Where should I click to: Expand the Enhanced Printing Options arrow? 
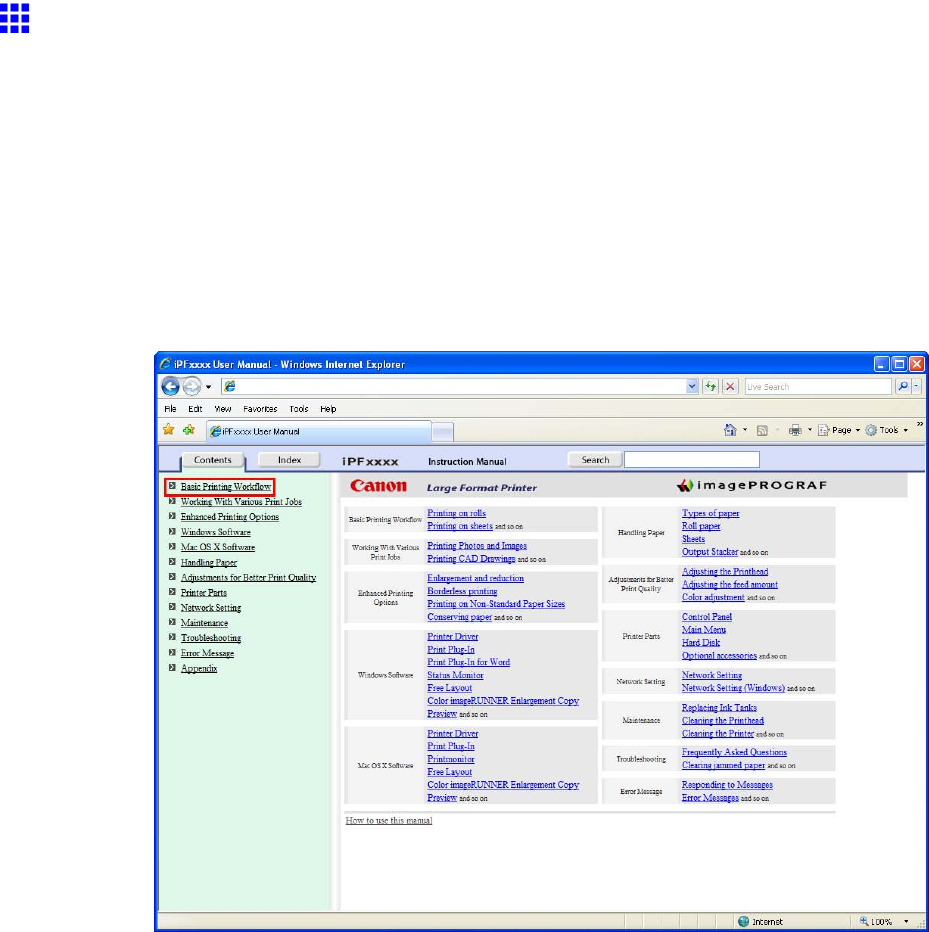(x=172, y=516)
